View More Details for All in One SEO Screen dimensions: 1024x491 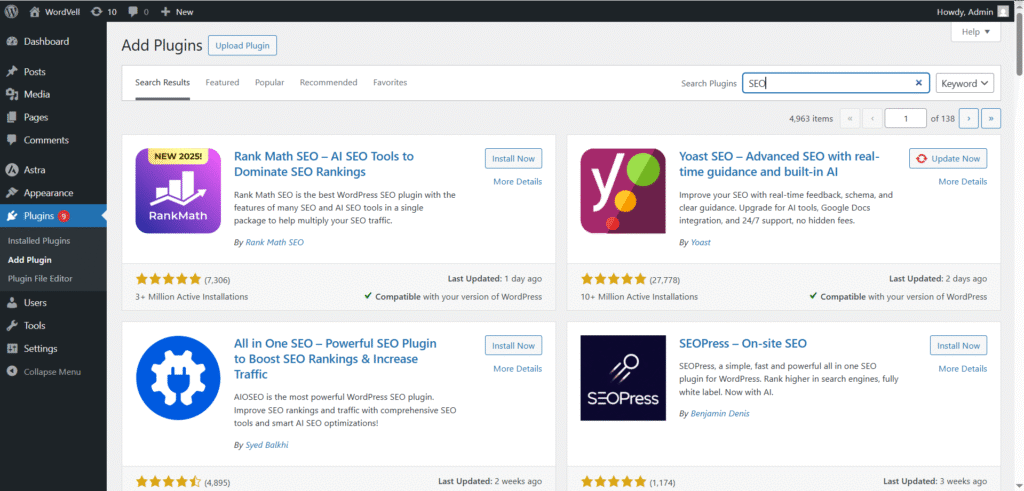pyautogui.click(x=518, y=369)
